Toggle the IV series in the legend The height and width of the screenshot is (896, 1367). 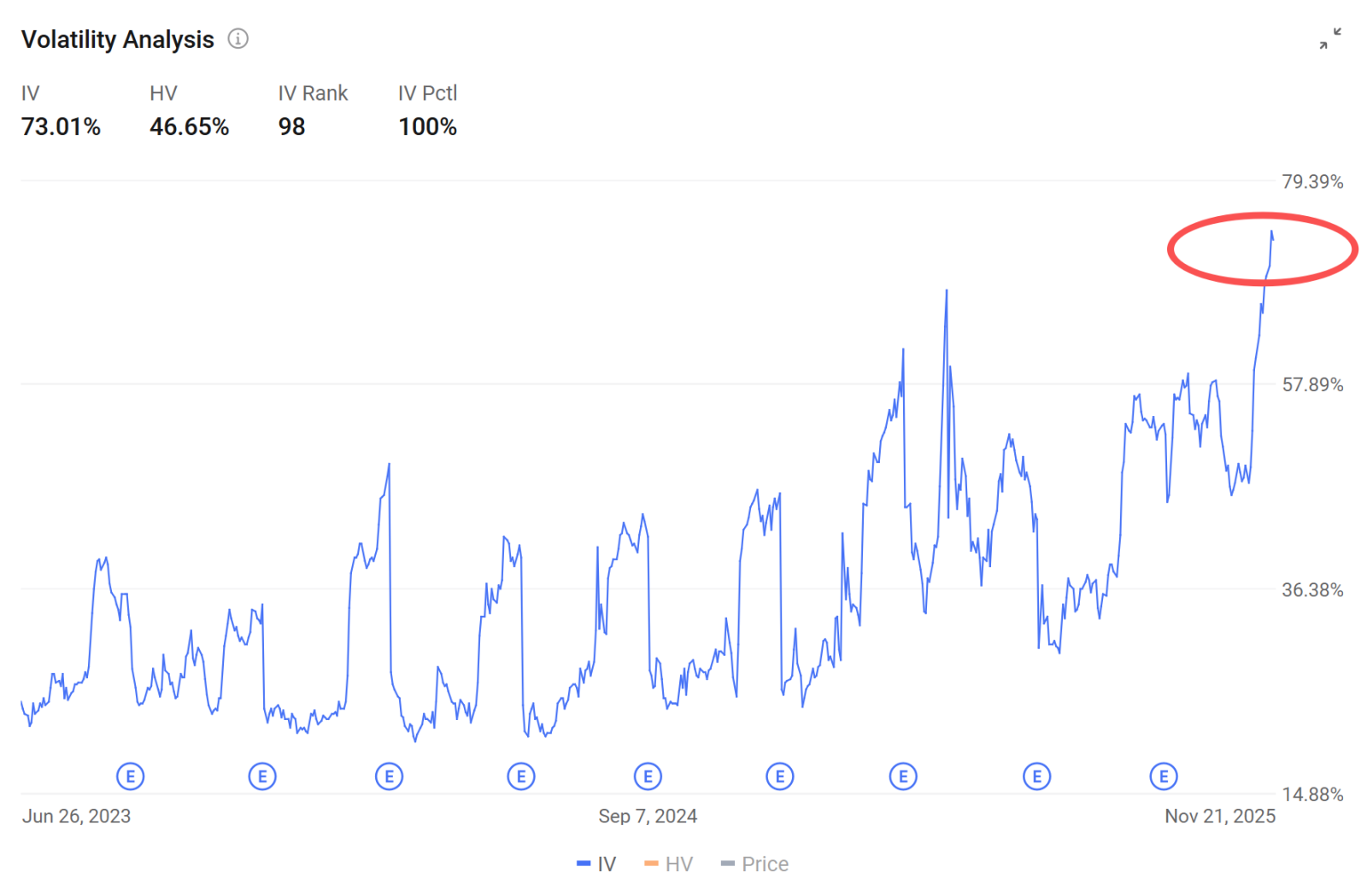point(596,864)
